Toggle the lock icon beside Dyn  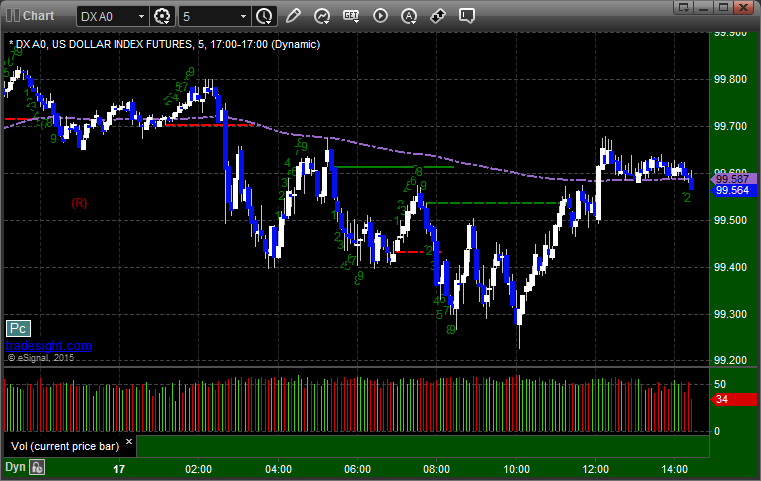(37, 467)
